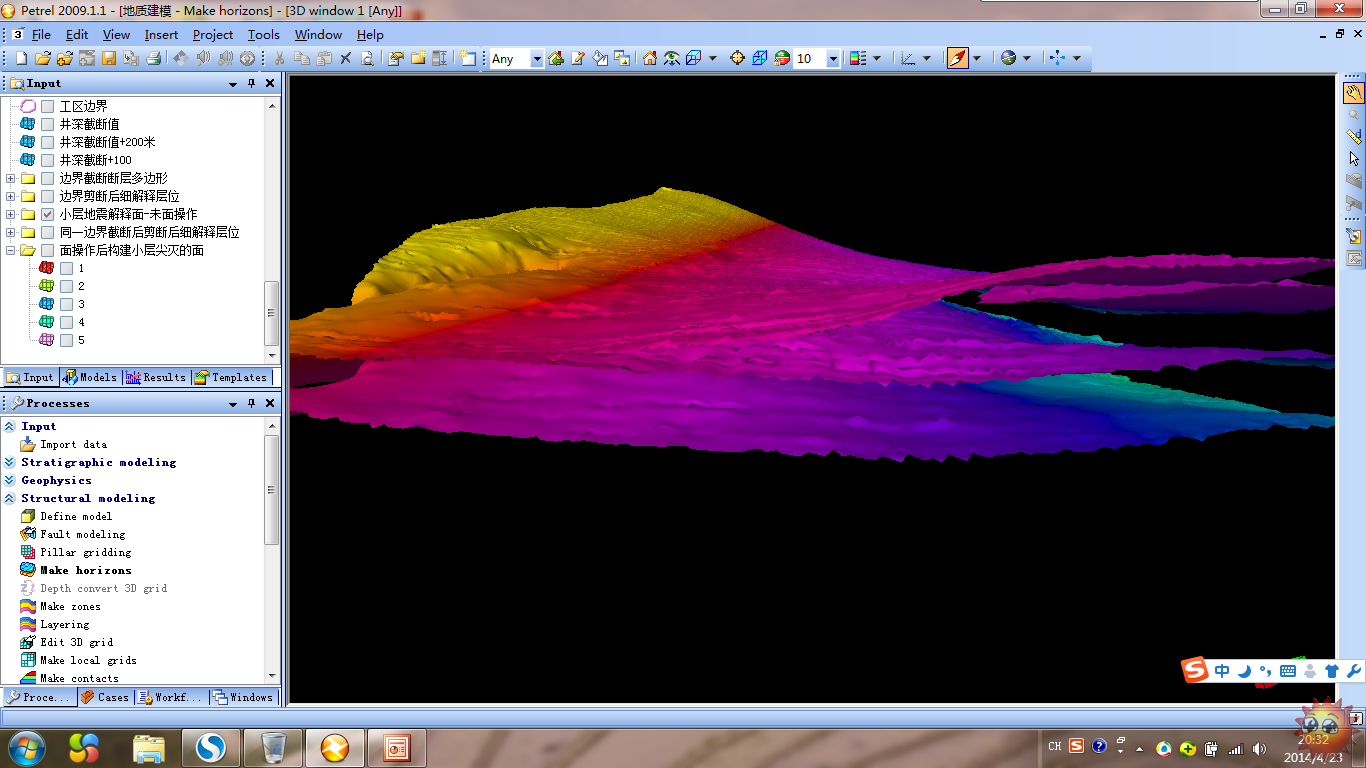1366x768 pixels.
Task: Click the Copy toolbar icon
Action: [301, 59]
